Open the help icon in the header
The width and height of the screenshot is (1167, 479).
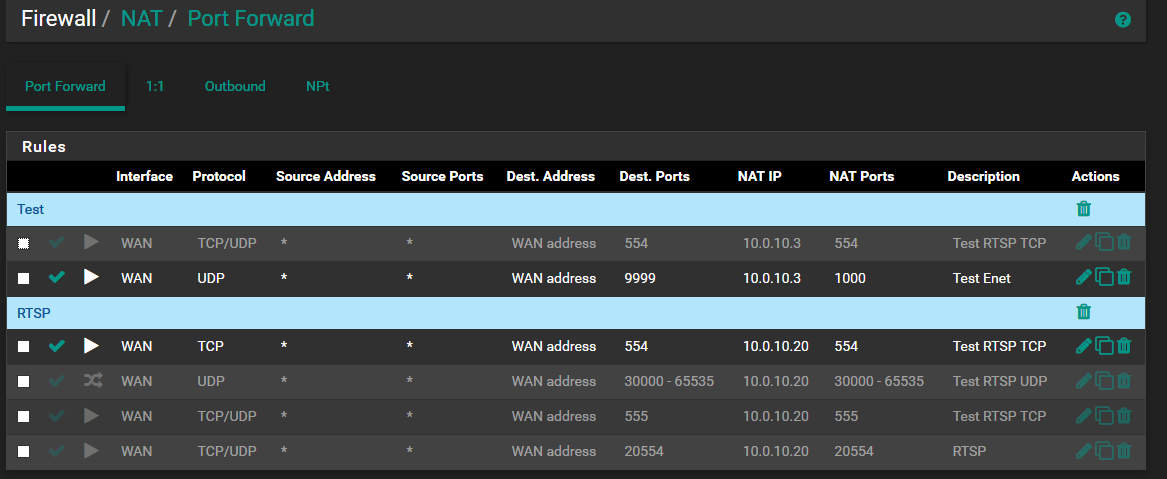tap(1123, 20)
